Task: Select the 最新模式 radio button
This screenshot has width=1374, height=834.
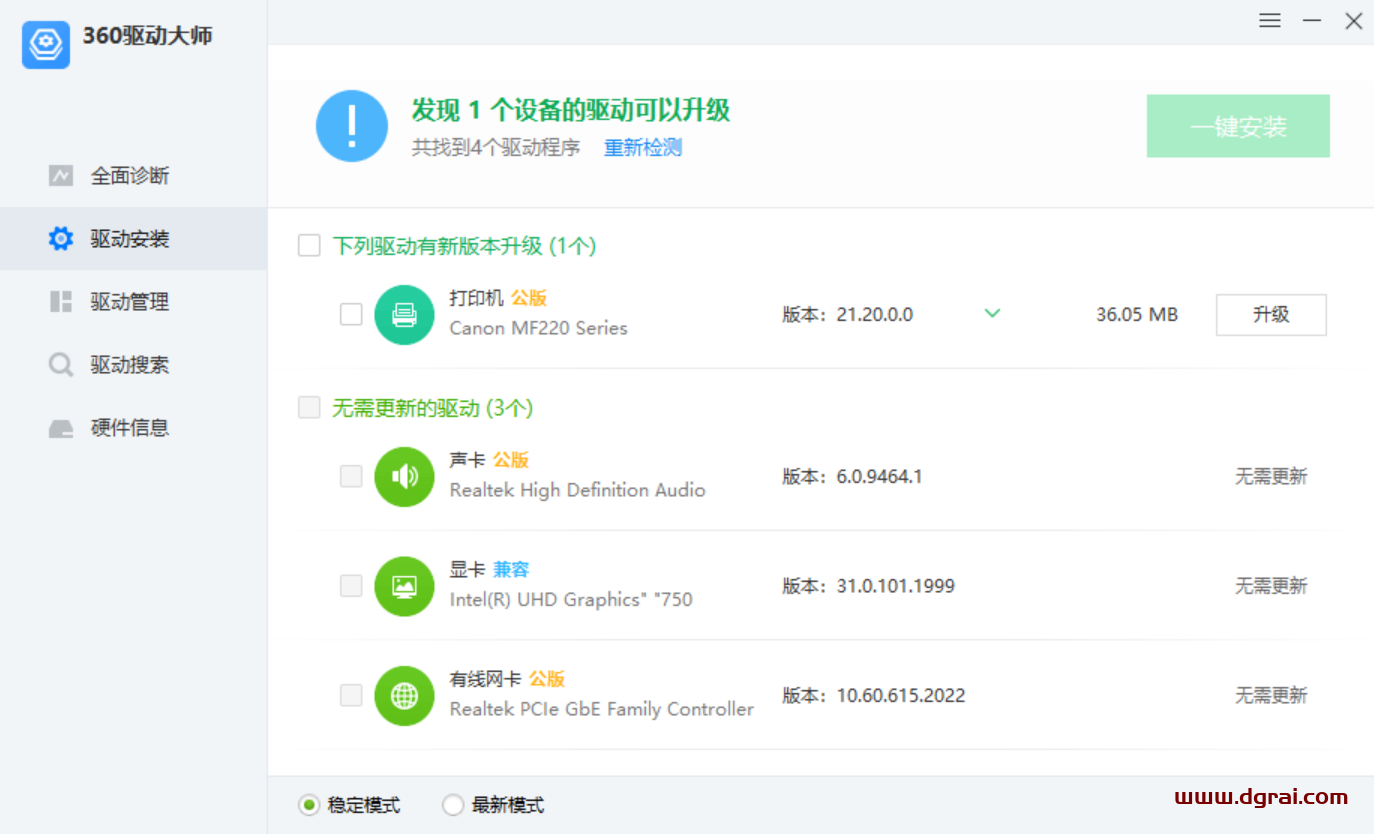Action: (x=453, y=805)
